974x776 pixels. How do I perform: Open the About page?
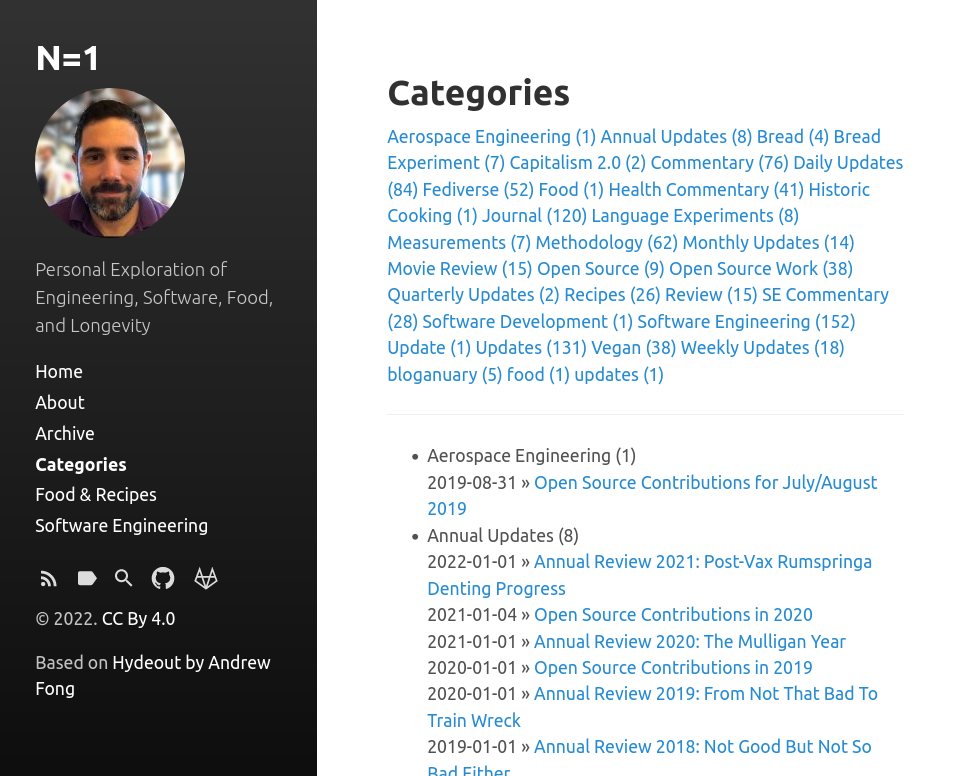60,403
